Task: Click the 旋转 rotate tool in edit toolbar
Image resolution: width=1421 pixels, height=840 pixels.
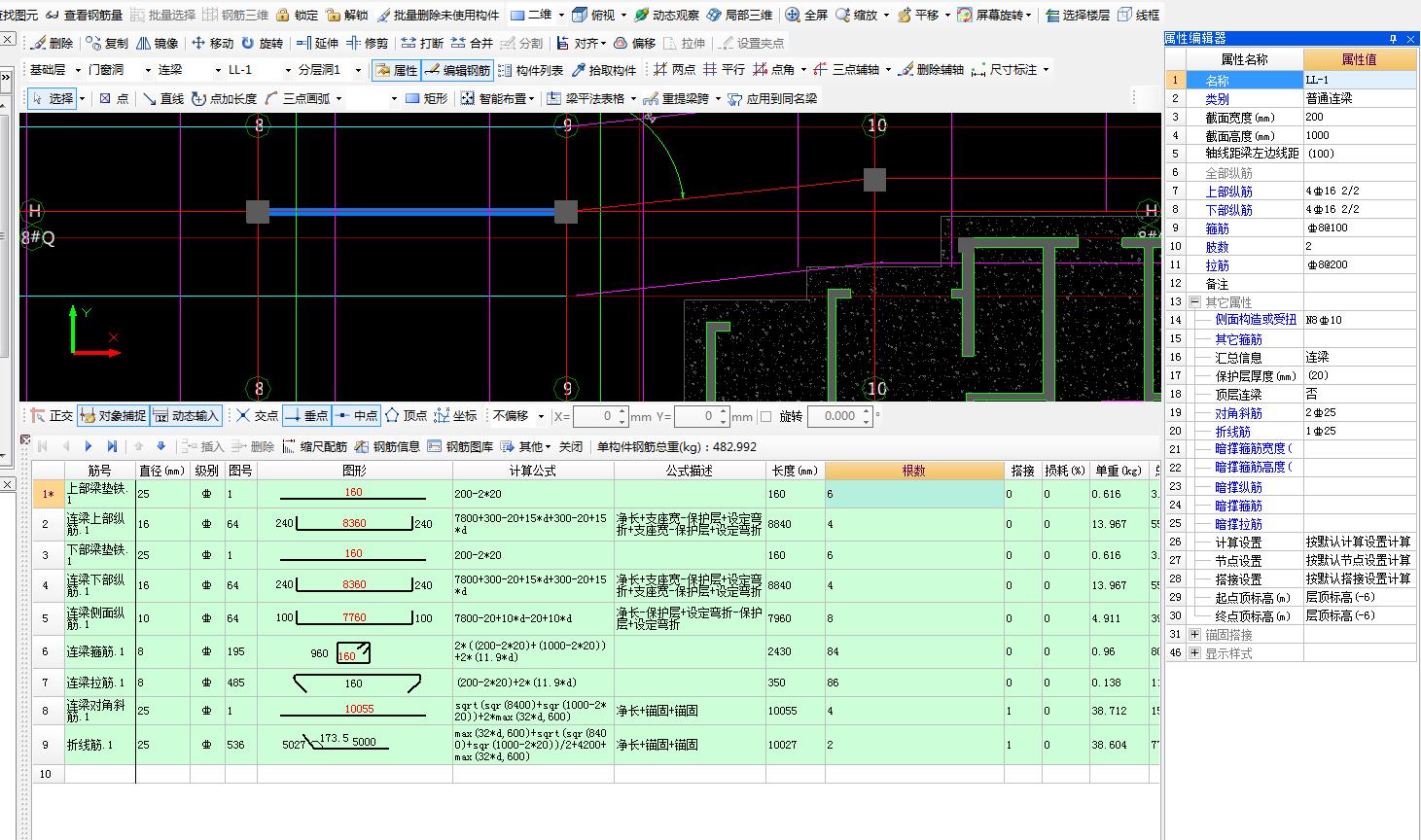Action: pyautogui.click(x=262, y=43)
